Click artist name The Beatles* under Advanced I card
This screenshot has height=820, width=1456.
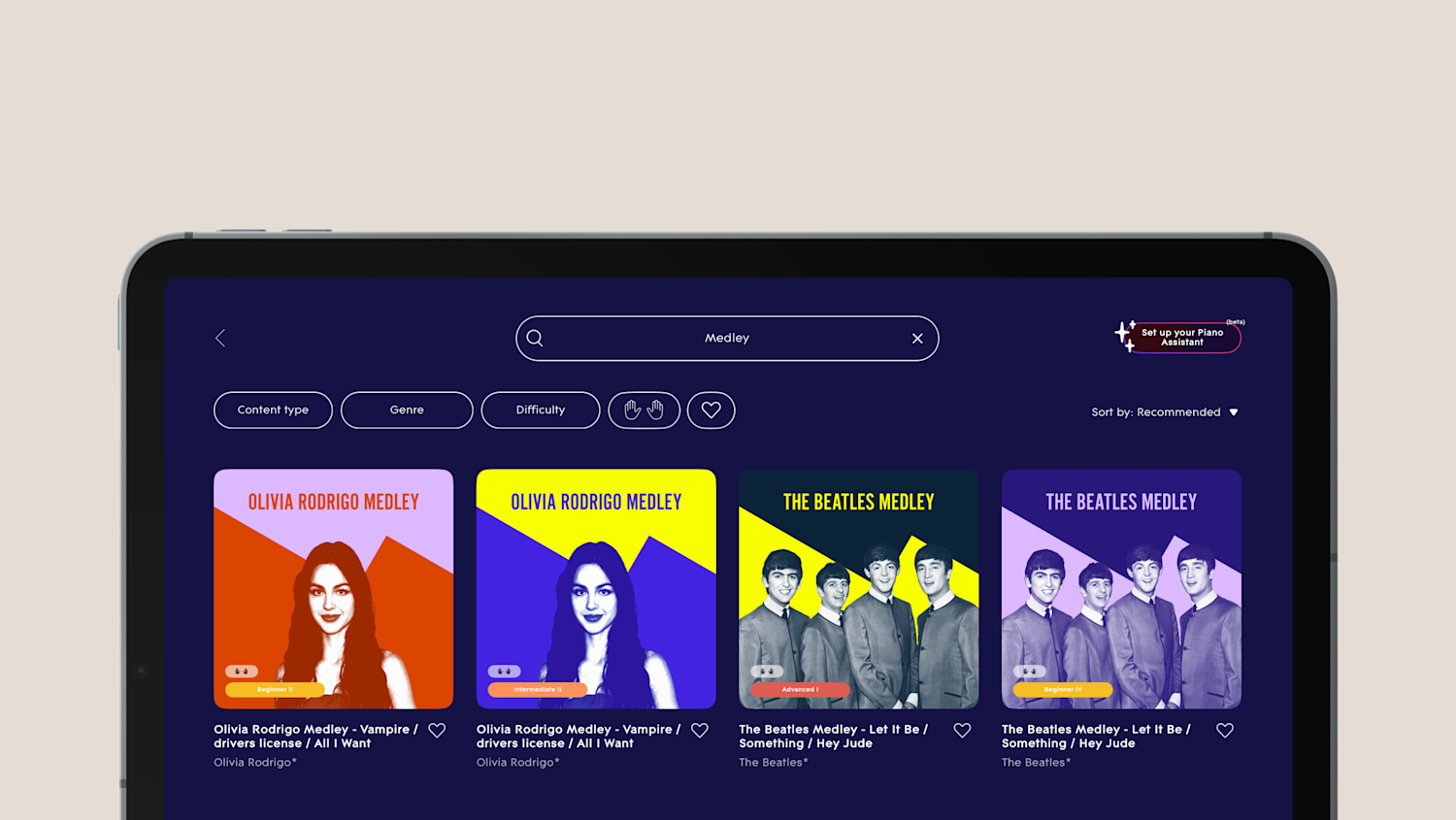774,763
